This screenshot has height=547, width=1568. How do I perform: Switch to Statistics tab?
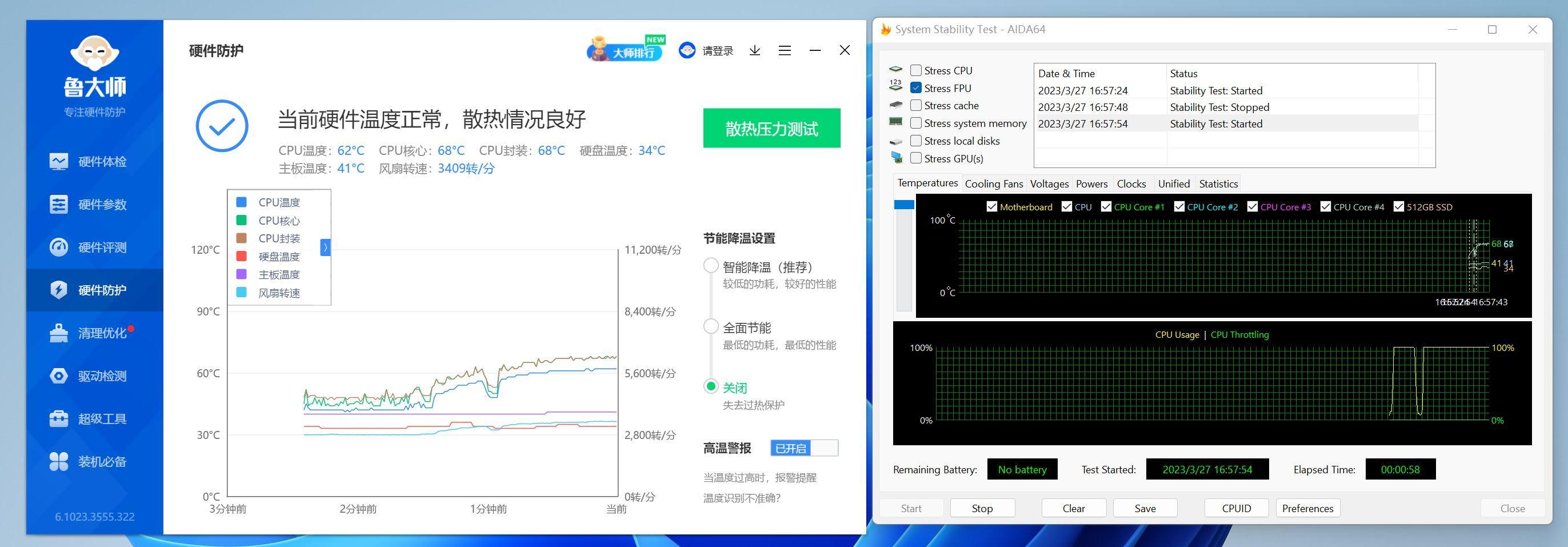pos(1218,183)
